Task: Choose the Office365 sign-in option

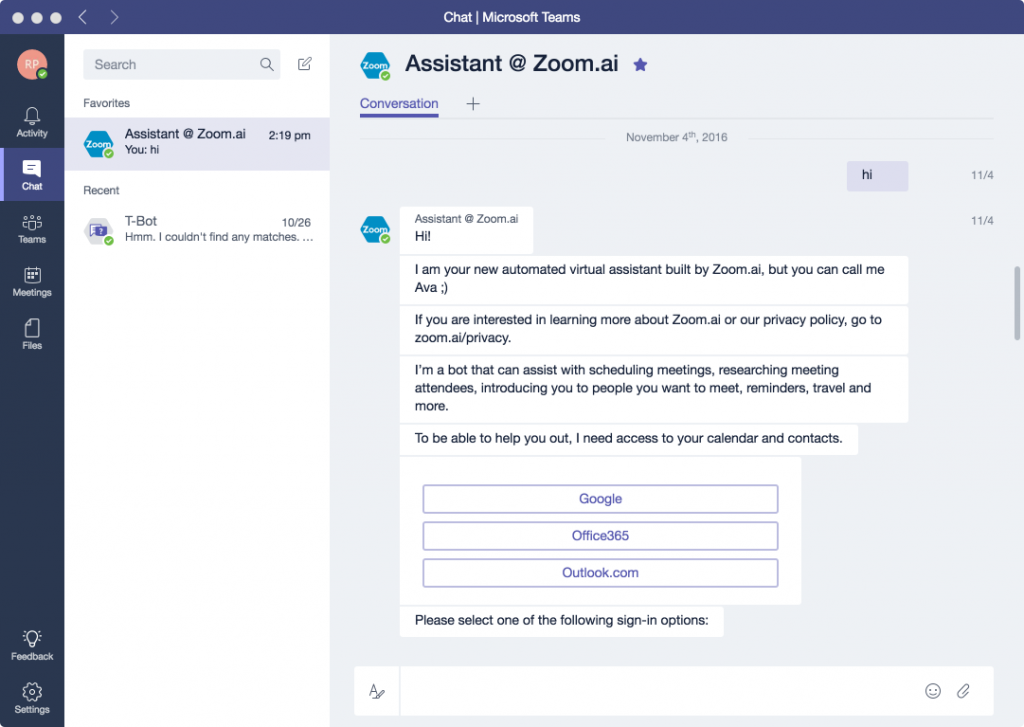Action: tap(600, 536)
